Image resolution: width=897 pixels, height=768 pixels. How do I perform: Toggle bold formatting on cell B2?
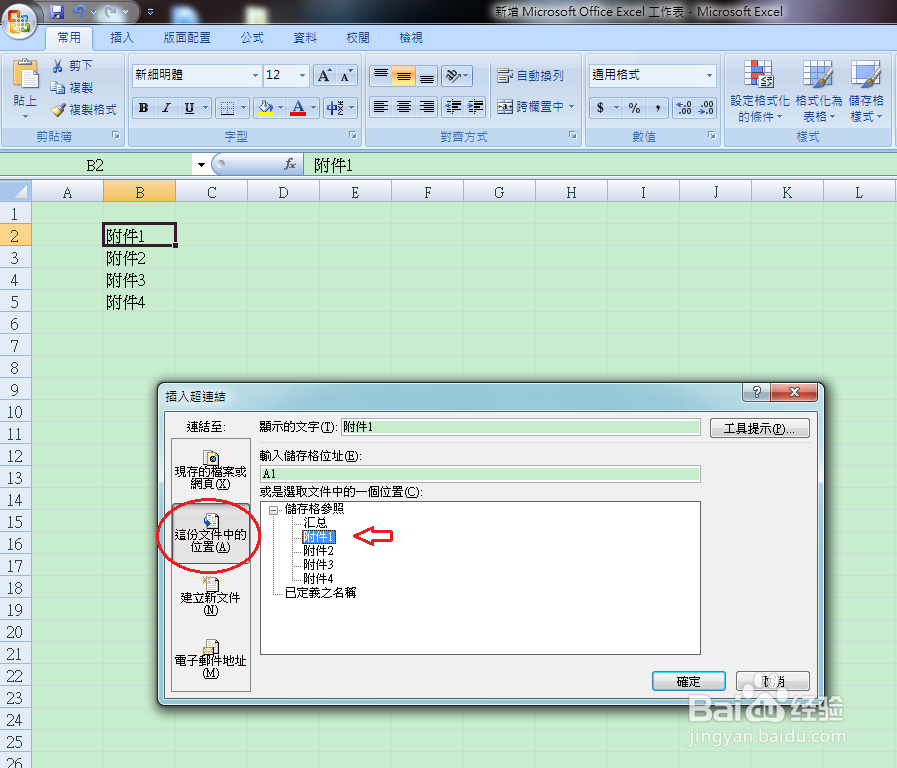[143, 106]
